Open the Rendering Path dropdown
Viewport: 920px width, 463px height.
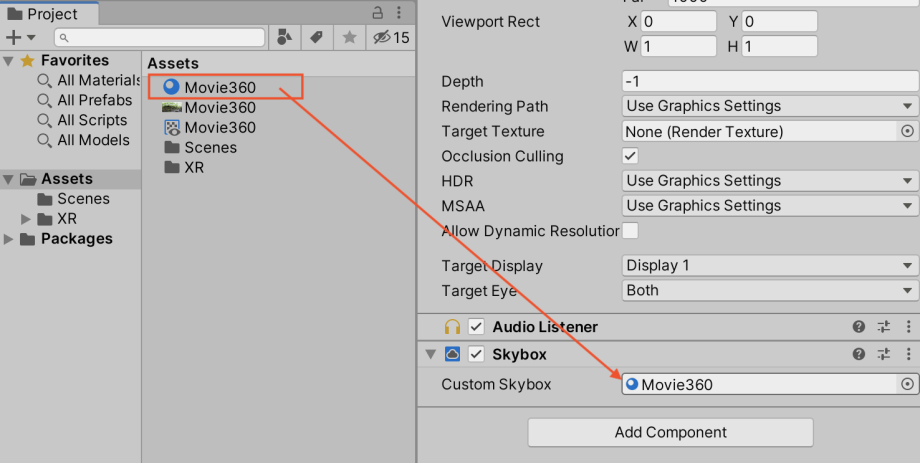click(x=770, y=106)
